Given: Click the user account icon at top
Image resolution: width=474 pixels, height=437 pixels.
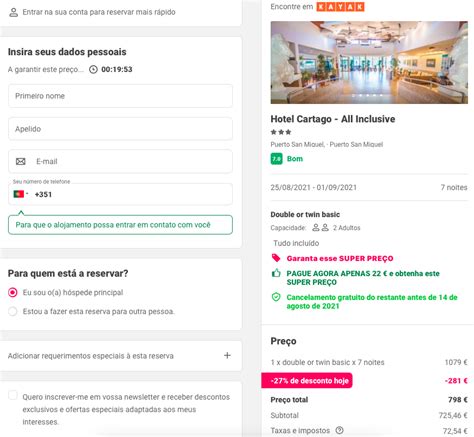Looking at the screenshot, I should point(14,12).
